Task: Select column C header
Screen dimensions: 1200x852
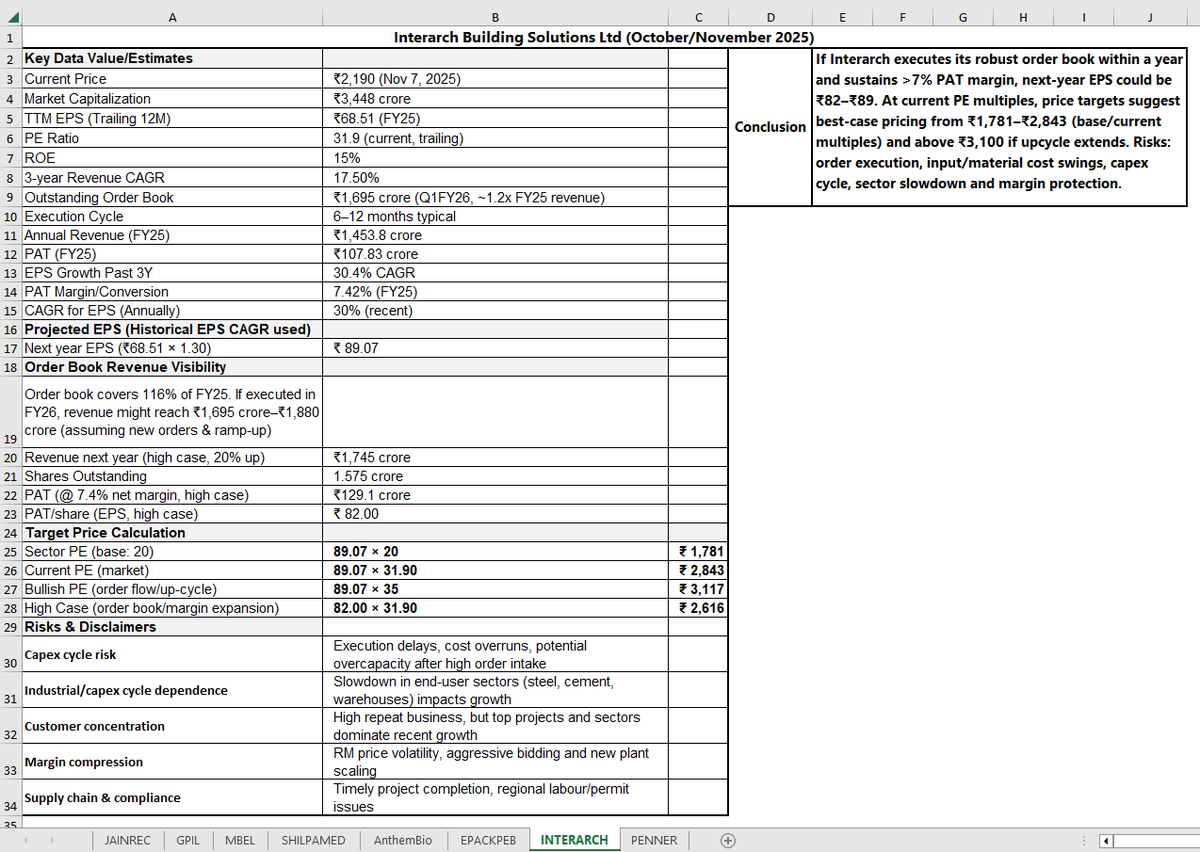Action: (697, 17)
